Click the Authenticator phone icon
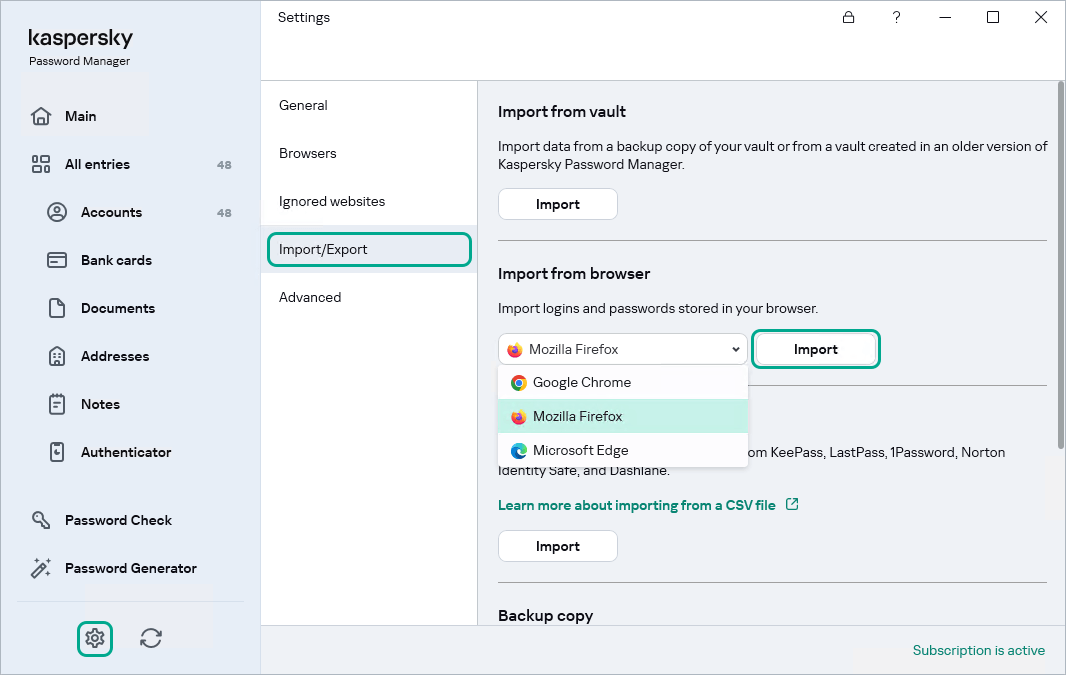This screenshot has width=1066, height=675. [x=57, y=452]
